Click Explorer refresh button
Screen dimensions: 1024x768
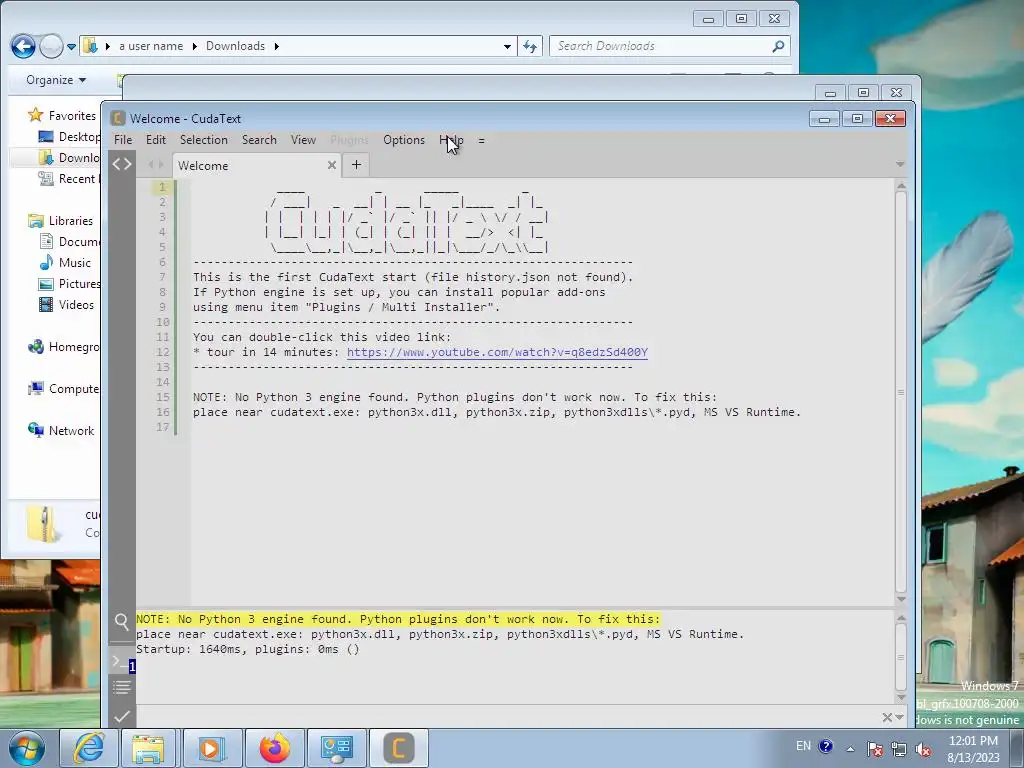[x=530, y=46]
